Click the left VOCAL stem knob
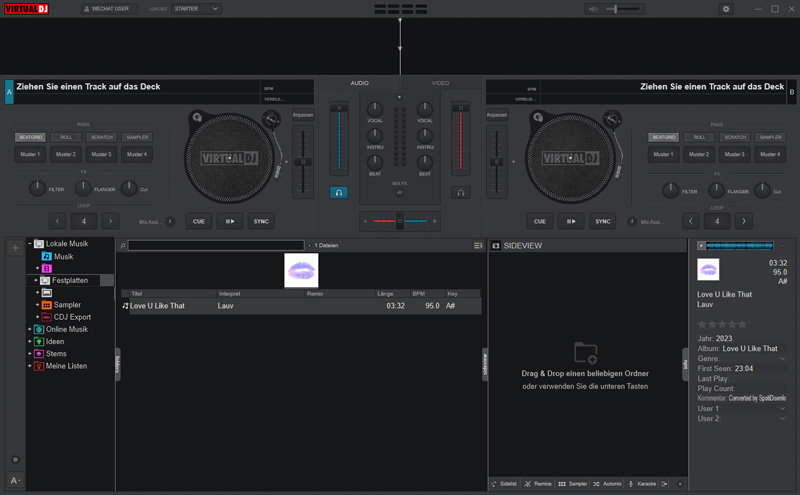Viewport: 800px width, 495px height. [x=374, y=109]
